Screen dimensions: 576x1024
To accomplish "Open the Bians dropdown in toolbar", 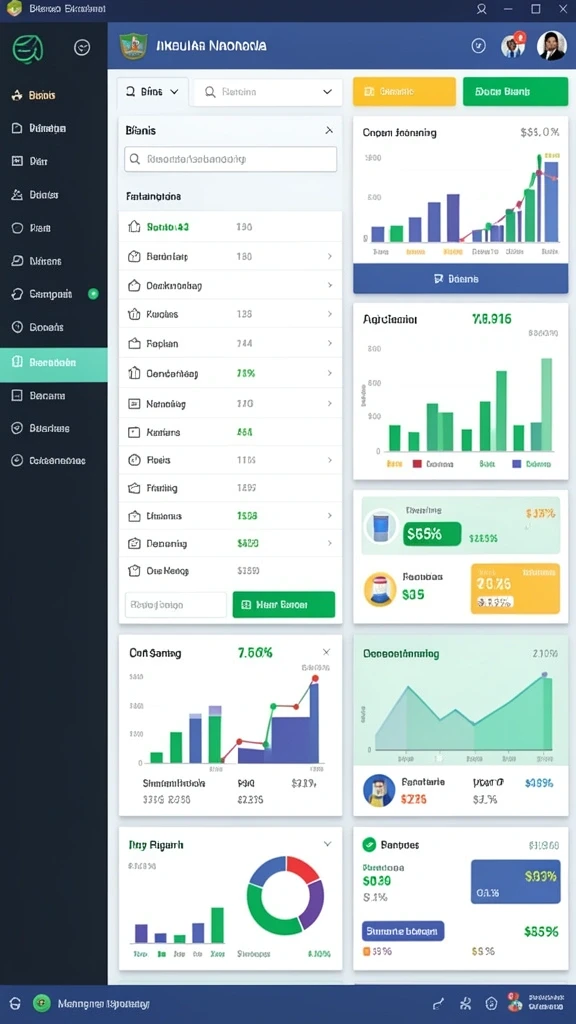I will (153, 92).
